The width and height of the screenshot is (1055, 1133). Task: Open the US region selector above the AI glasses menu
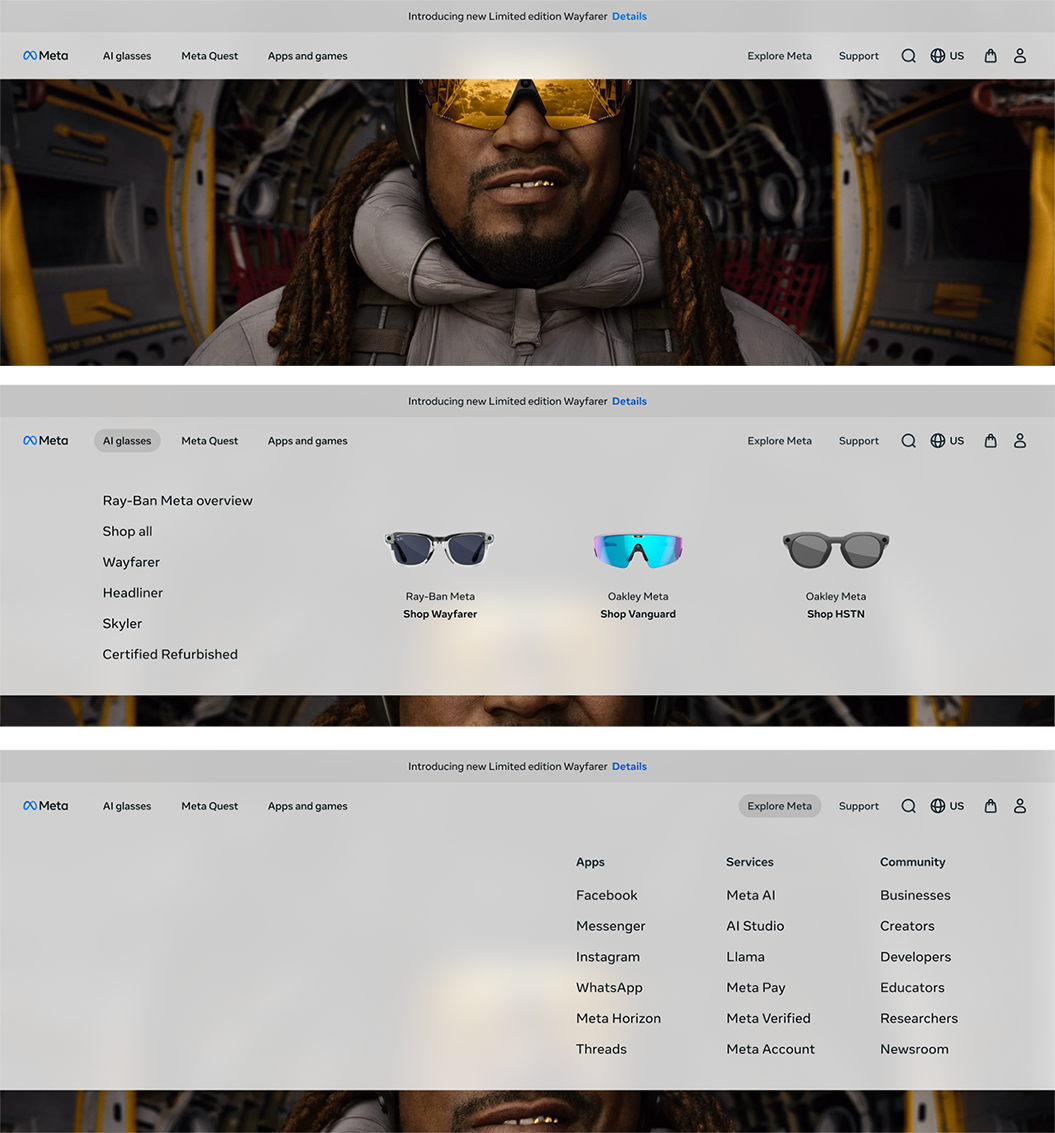coord(947,441)
